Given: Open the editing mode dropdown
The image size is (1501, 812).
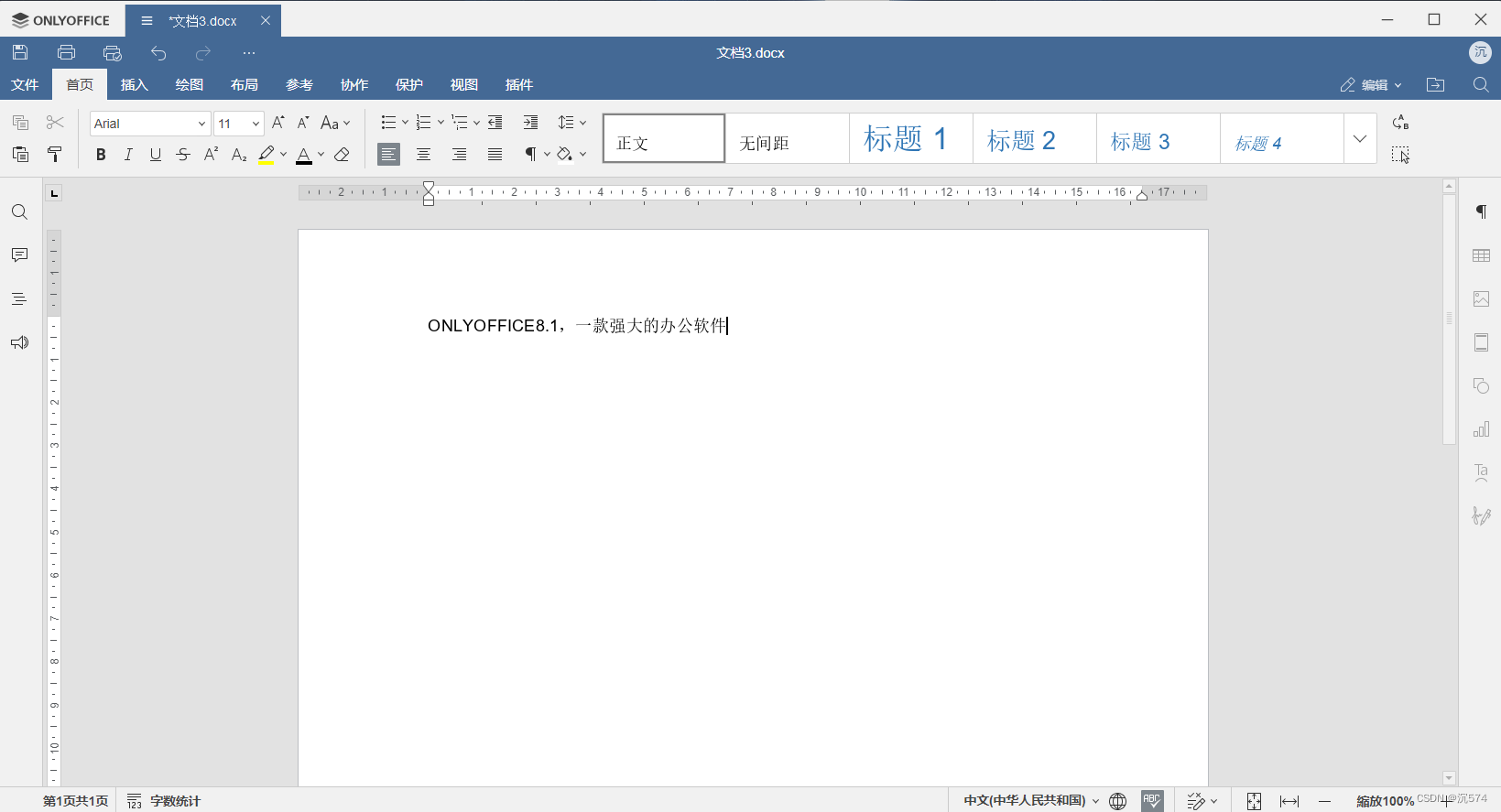Looking at the screenshot, I should coord(1371,85).
